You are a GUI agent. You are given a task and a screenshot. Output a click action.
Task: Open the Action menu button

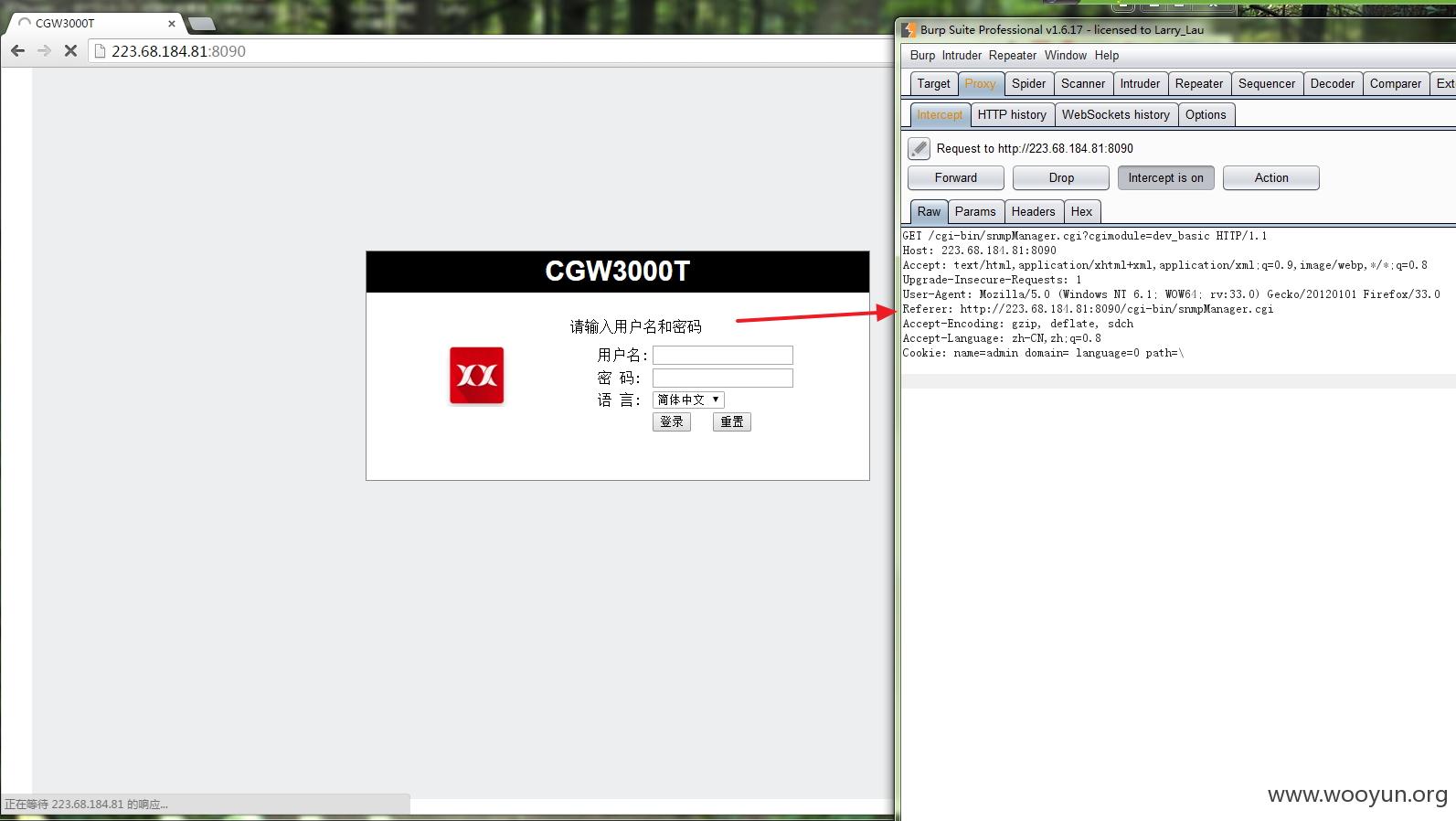tap(1271, 178)
